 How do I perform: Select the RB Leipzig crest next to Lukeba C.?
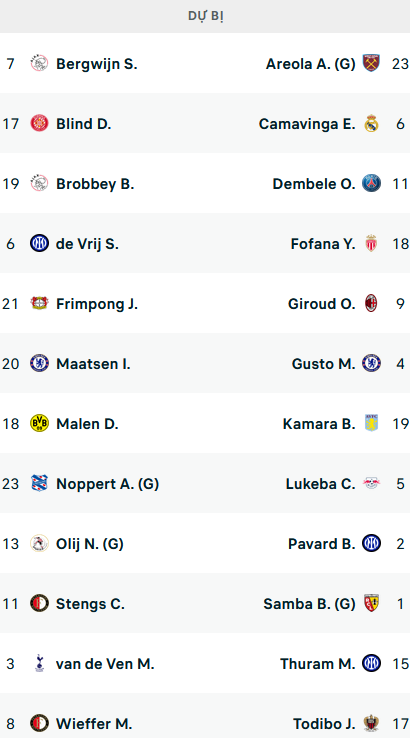[371, 483]
